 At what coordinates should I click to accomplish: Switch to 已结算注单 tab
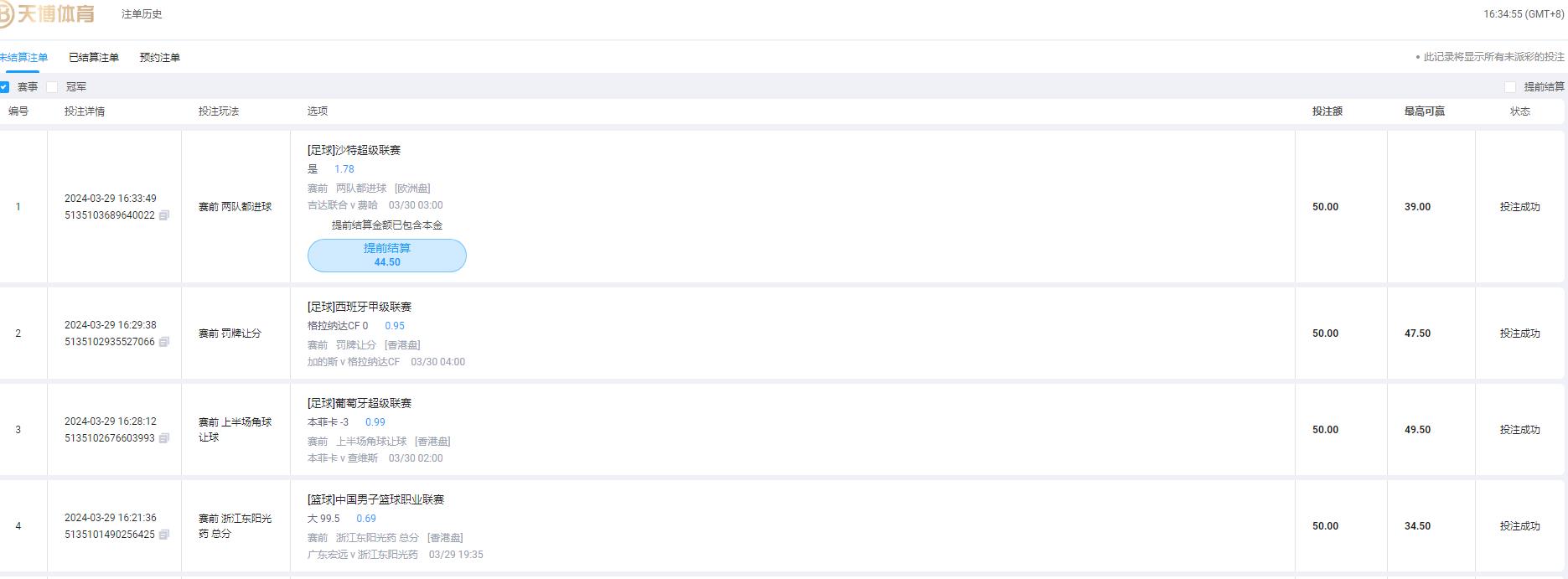click(94, 58)
